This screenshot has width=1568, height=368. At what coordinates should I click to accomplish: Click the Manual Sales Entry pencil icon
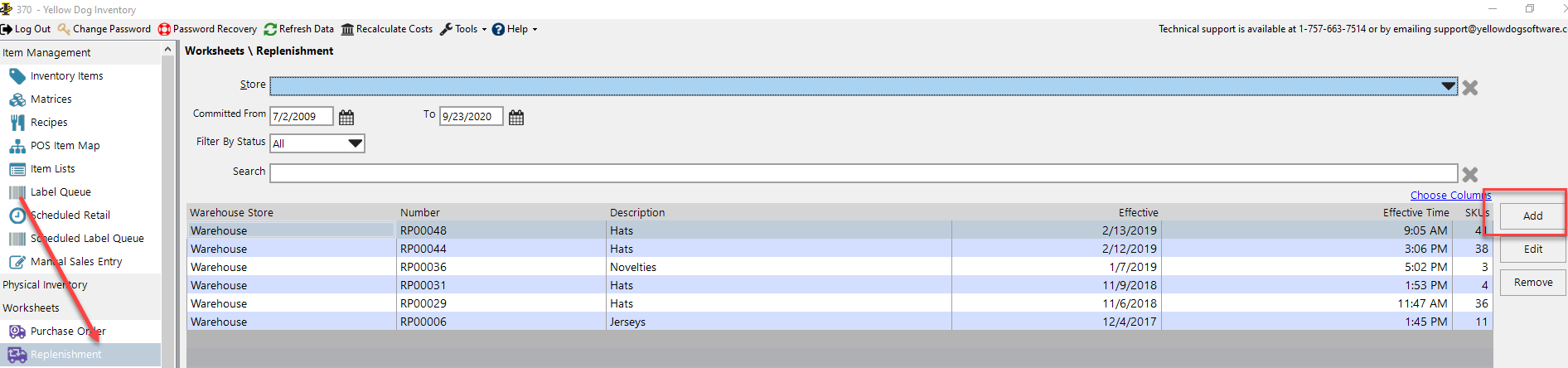click(x=17, y=262)
